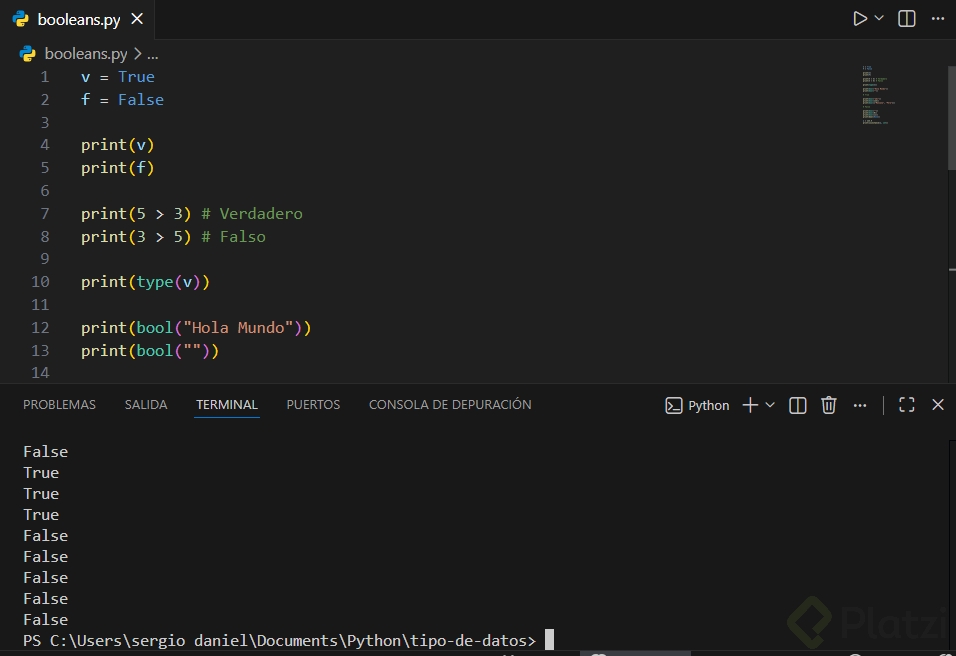Image resolution: width=956 pixels, height=656 pixels.
Task: Click on 'v = True' code line
Action: pyautogui.click(x=118, y=77)
